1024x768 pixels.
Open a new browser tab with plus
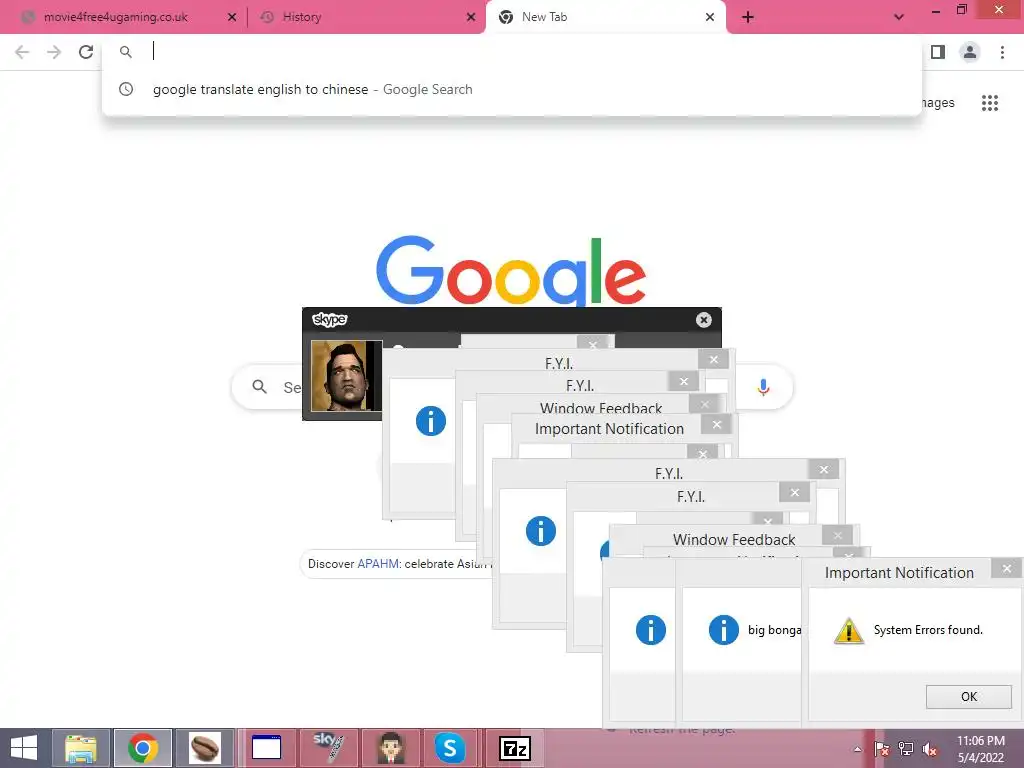click(x=748, y=17)
